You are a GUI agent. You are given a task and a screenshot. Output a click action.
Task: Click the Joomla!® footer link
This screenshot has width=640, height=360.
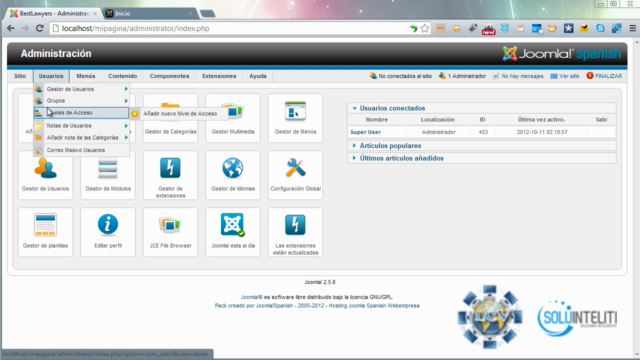click(x=251, y=297)
